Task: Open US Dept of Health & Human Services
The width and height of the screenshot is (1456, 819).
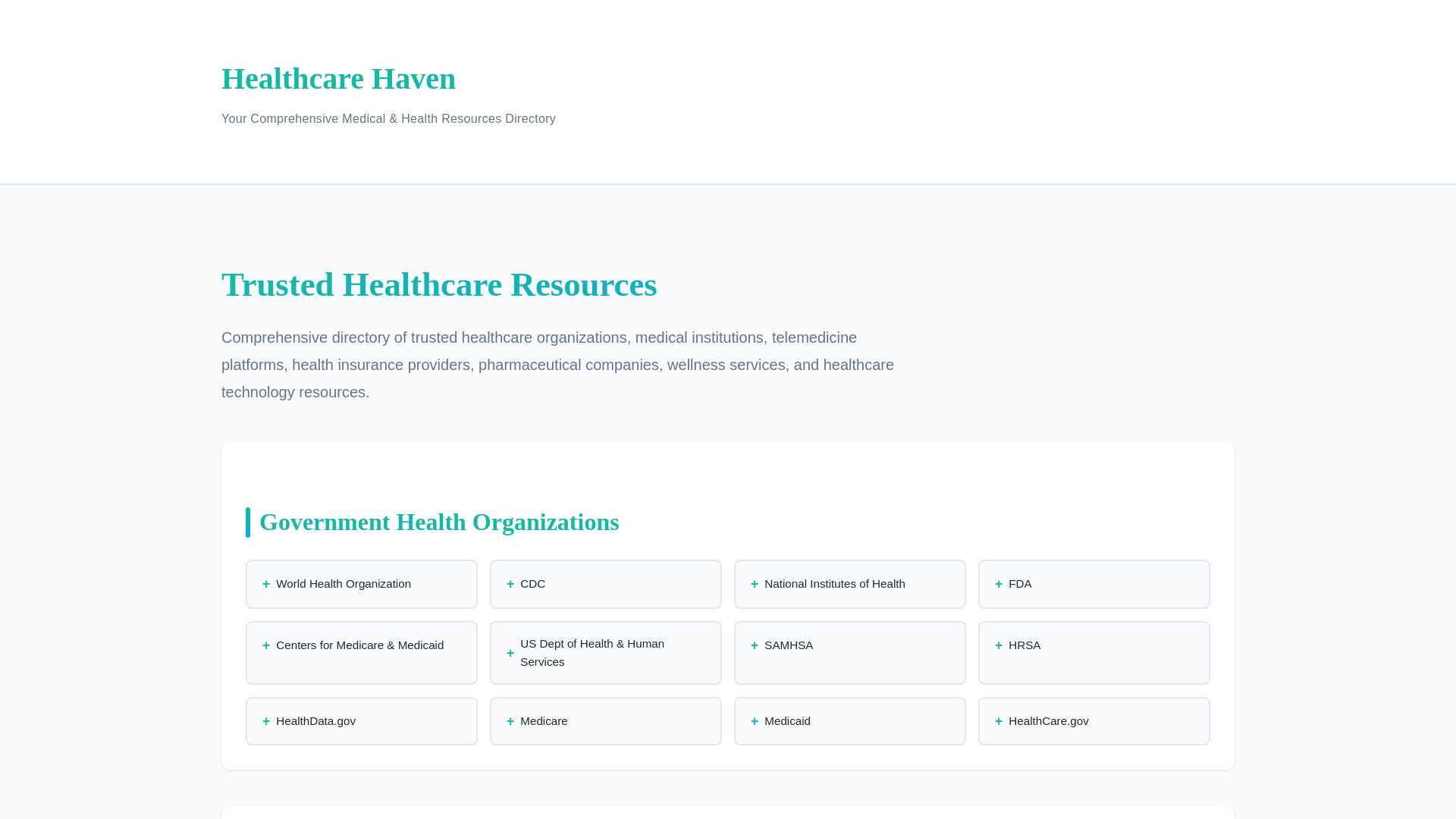Action: (606, 653)
